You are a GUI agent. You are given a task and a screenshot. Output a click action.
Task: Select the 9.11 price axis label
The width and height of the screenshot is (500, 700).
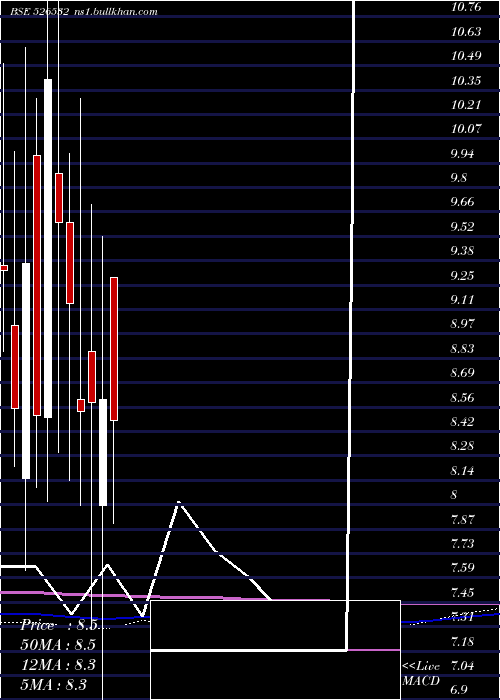[462, 299]
